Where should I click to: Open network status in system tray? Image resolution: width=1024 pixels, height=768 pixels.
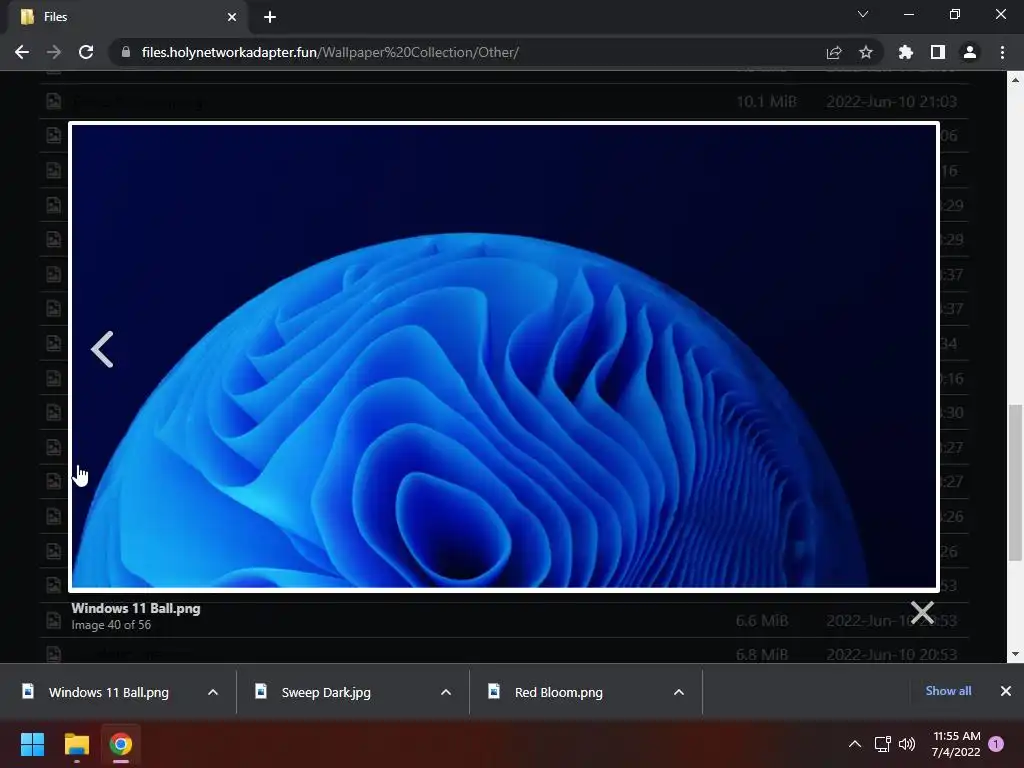(x=882, y=744)
